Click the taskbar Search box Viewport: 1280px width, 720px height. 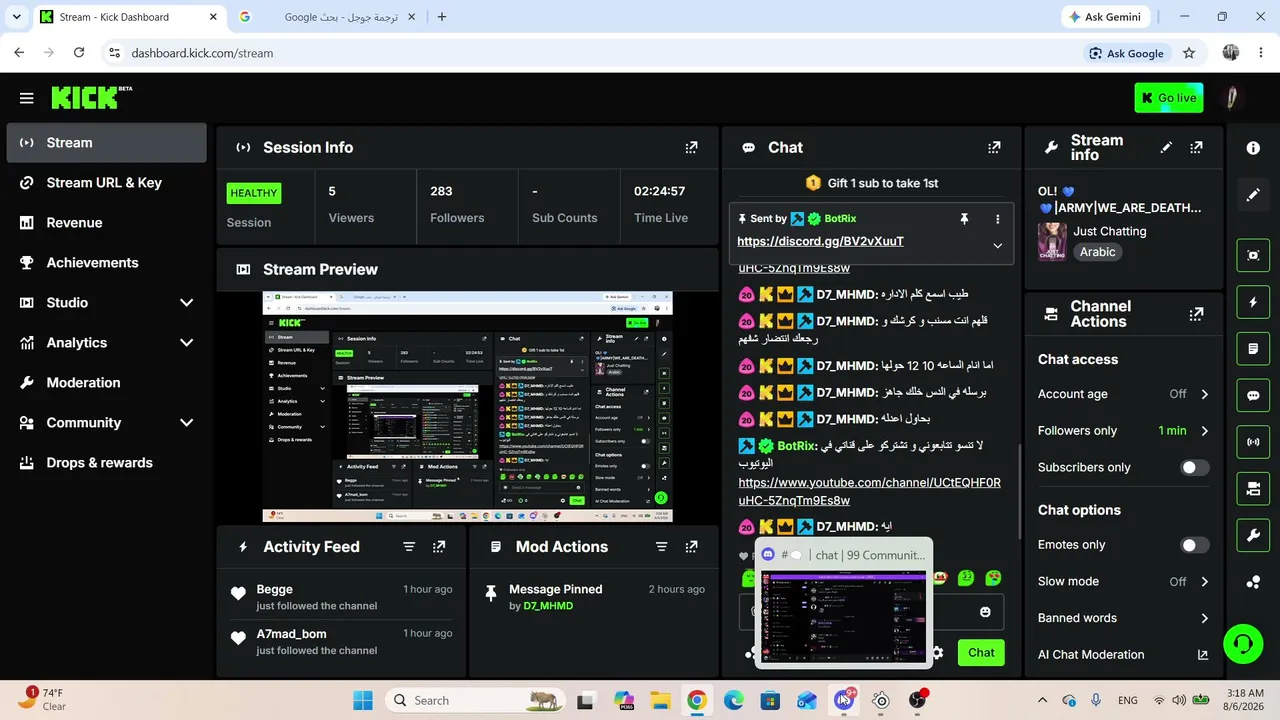(x=475, y=700)
